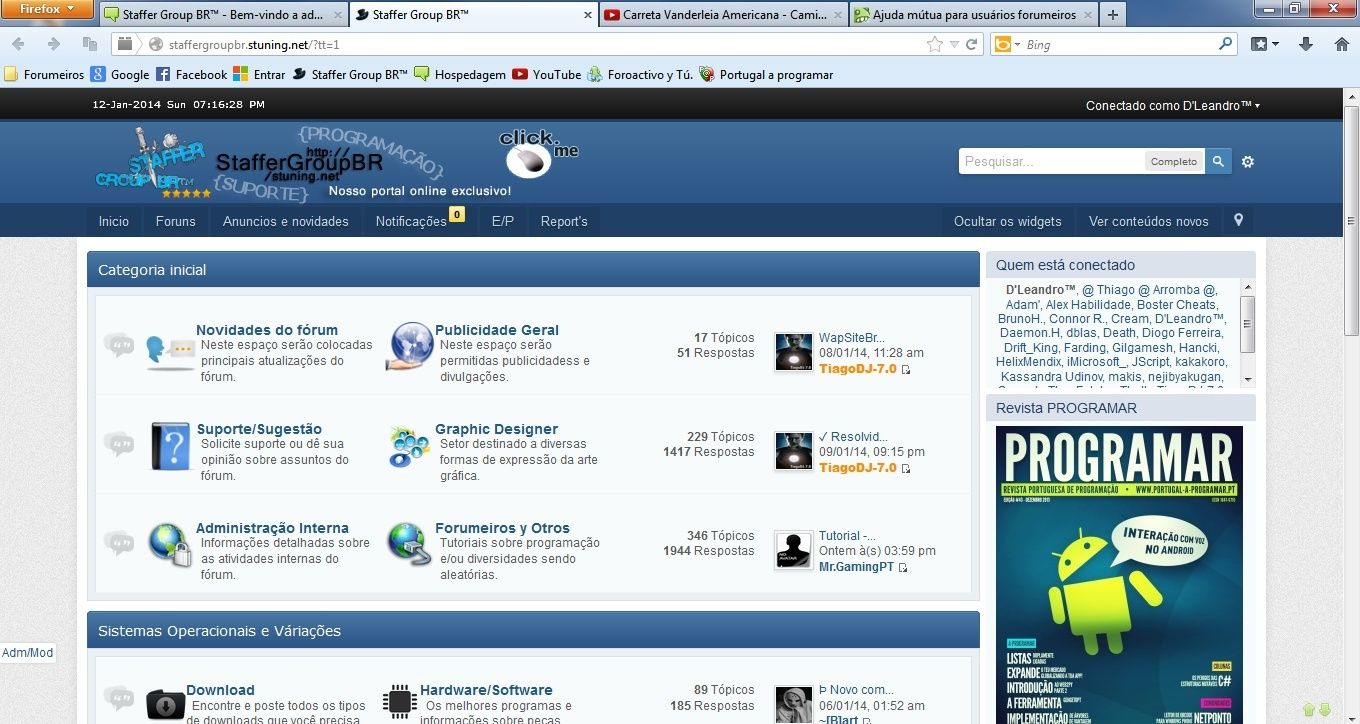This screenshot has width=1360, height=724.
Task: Close the active Staffer Group BR tab
Action: tap(587, 15)
